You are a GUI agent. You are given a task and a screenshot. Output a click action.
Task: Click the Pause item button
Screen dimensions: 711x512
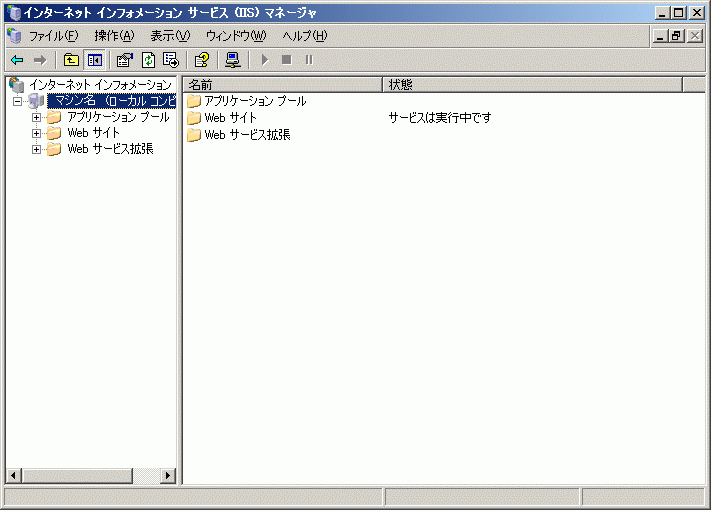[309, 60]
